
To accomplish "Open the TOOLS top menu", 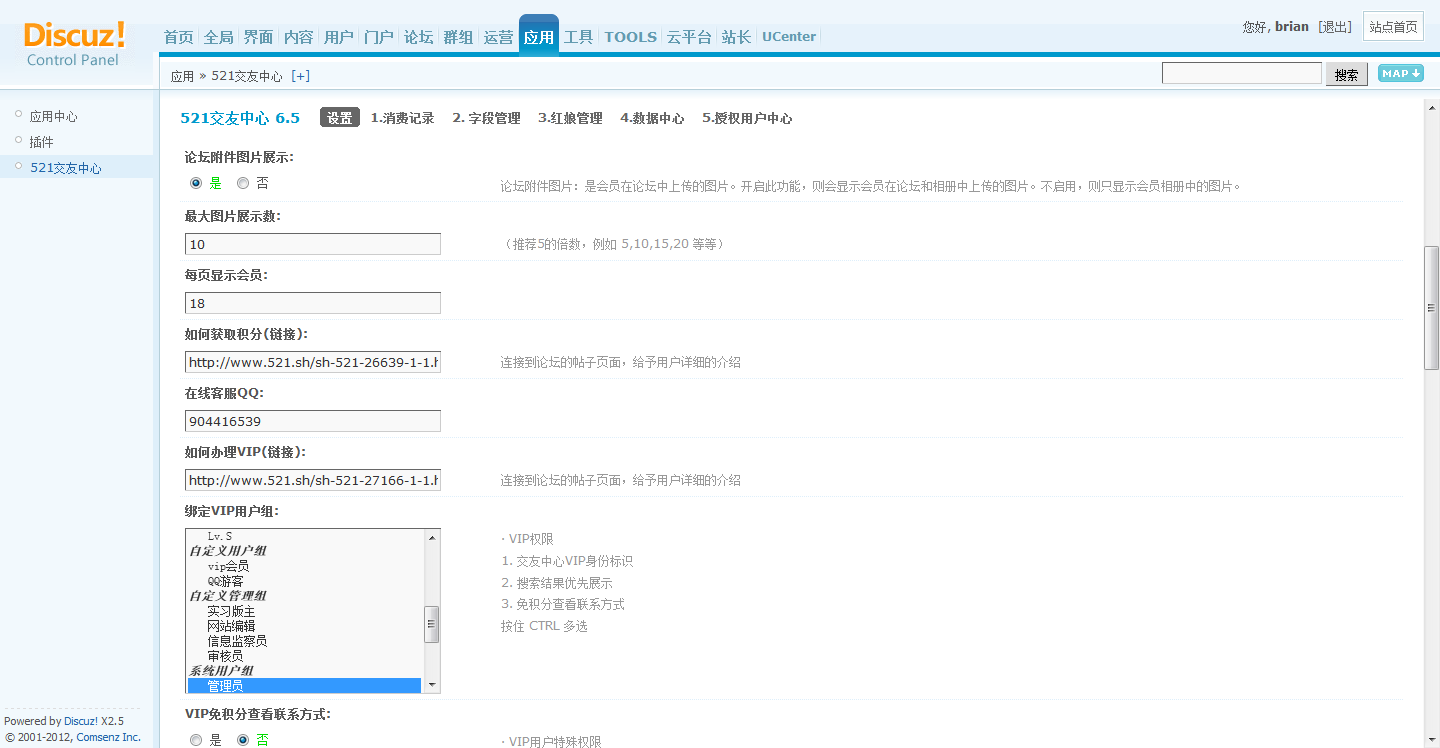I will pyautogui.click(x=631, y=37).
